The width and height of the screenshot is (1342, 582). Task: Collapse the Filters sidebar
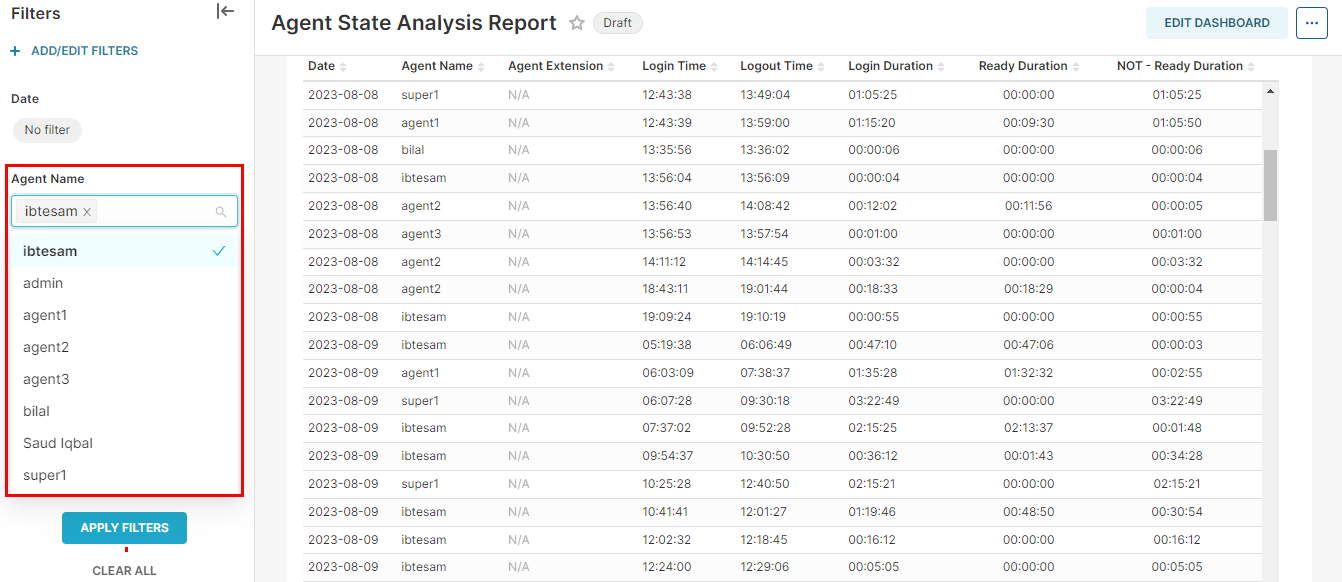click(x=225, y=11)
